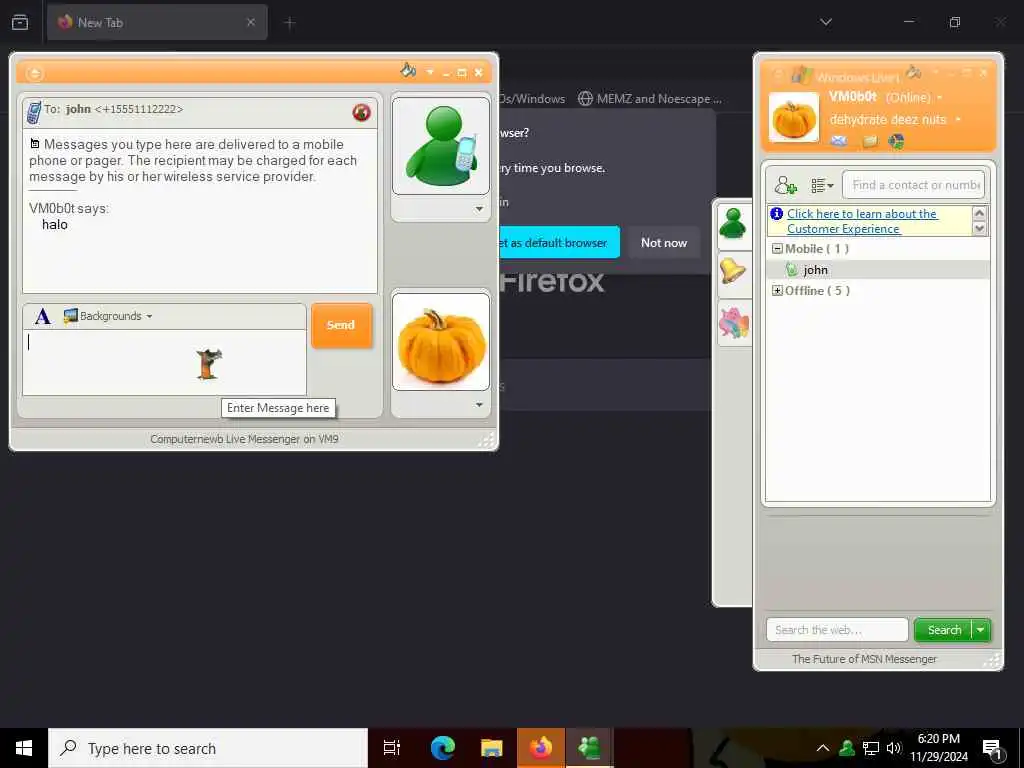The width and height of the screenshot is (1024, 768).
Task: Open Task View from taskbar
Action: coord(392,748)
